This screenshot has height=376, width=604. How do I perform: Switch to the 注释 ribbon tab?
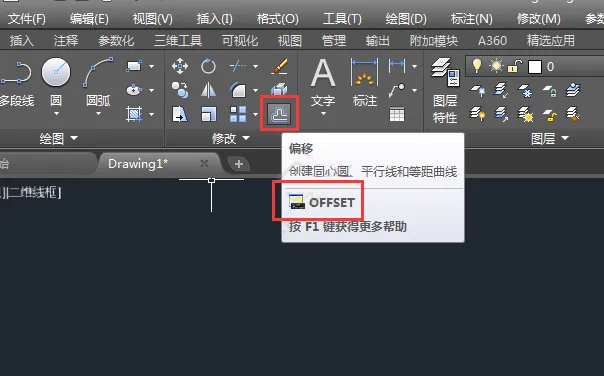[66, 40]
